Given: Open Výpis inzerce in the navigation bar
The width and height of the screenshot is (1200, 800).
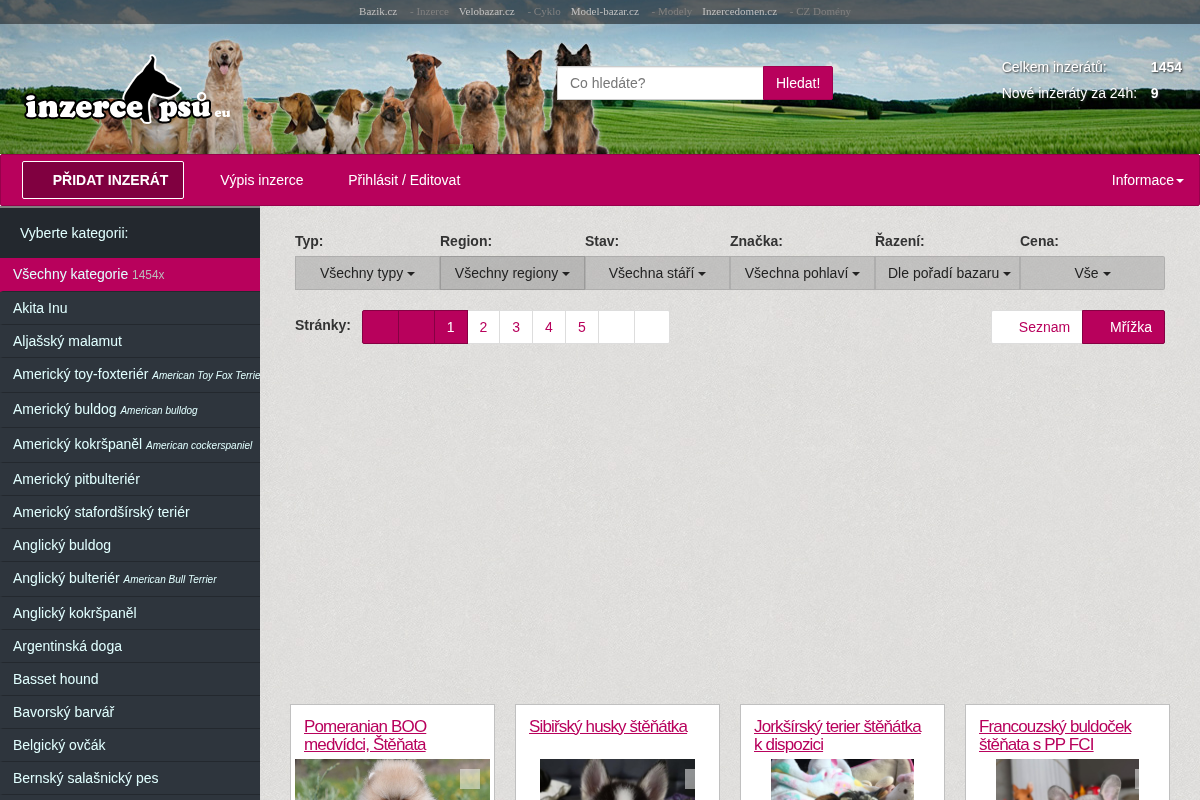Looking at the screenshot, I should [262, 180].
